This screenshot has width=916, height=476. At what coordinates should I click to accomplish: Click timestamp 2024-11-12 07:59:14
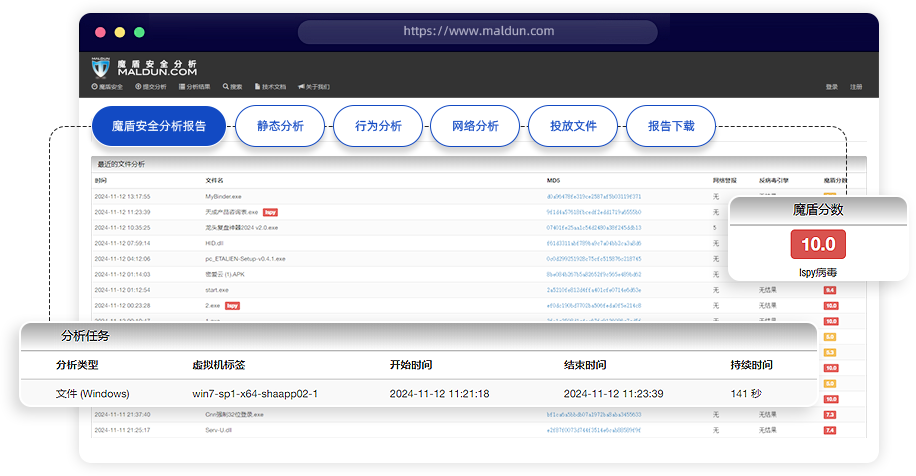[122, 243]
